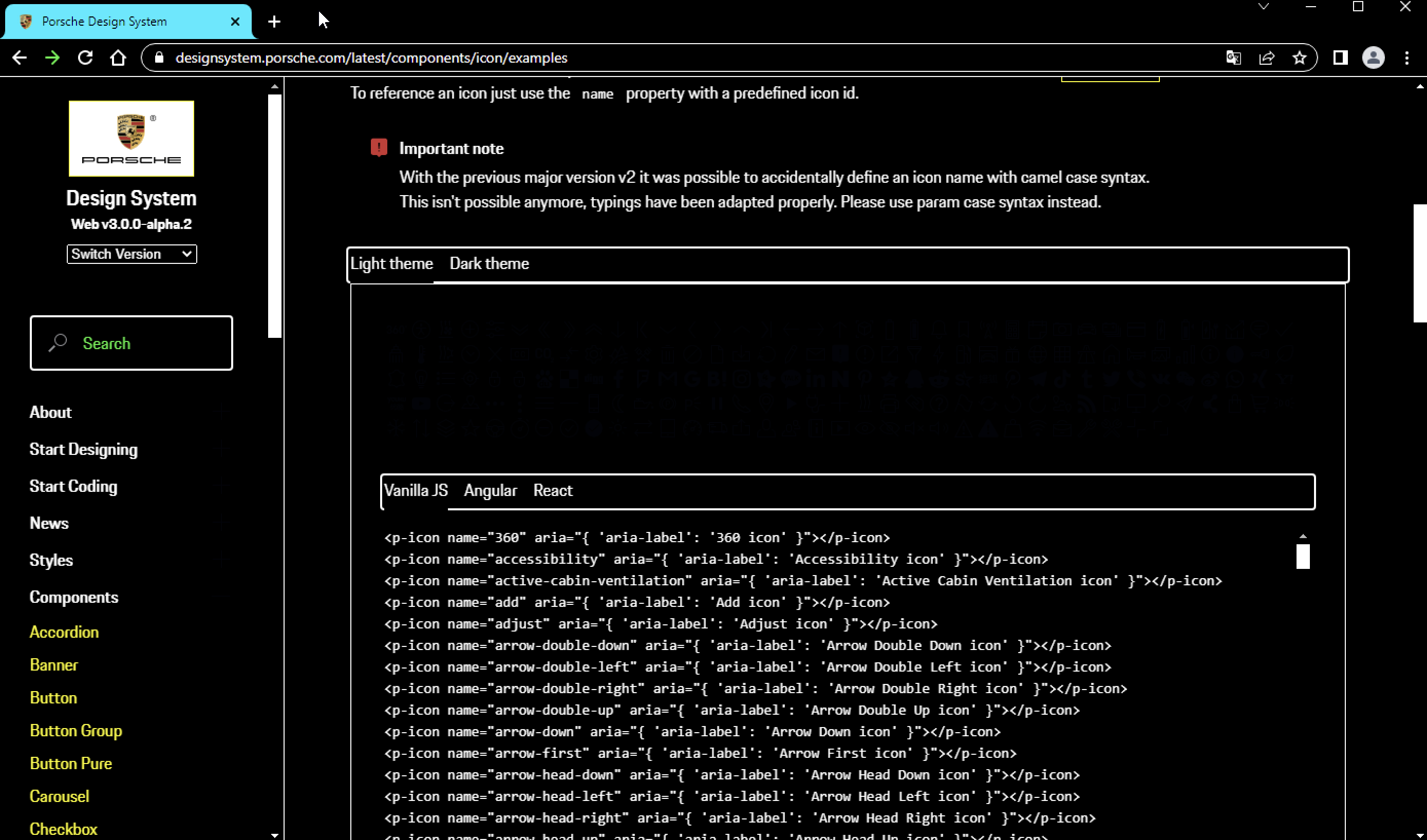Viewport: 1427px width, 840px height.
Task: Open a new browser tab
Action: (274, 22)
